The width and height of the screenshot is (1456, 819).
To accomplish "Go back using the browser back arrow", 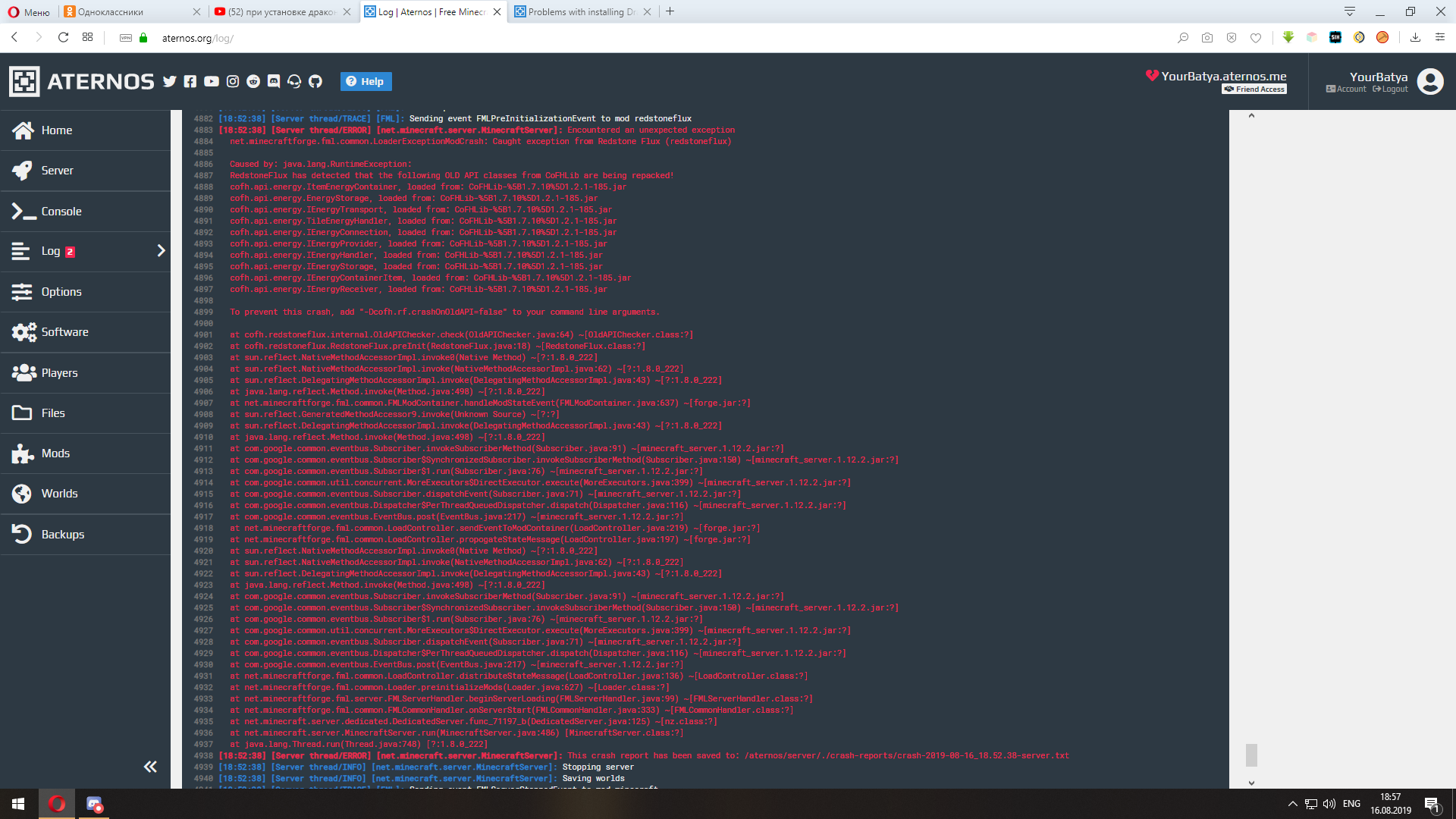I will [x=14, y=37].
